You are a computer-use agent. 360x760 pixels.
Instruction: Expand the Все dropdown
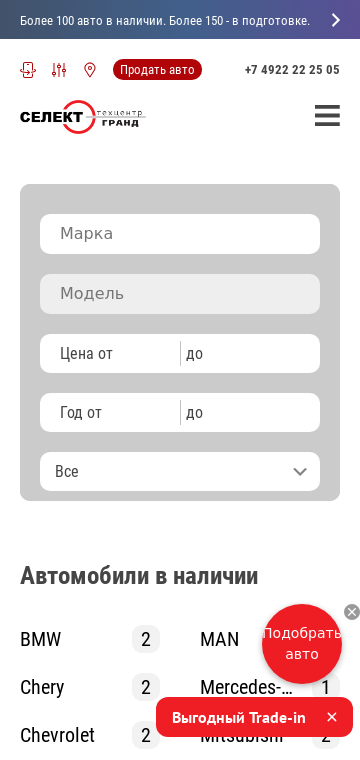point(180,472)
